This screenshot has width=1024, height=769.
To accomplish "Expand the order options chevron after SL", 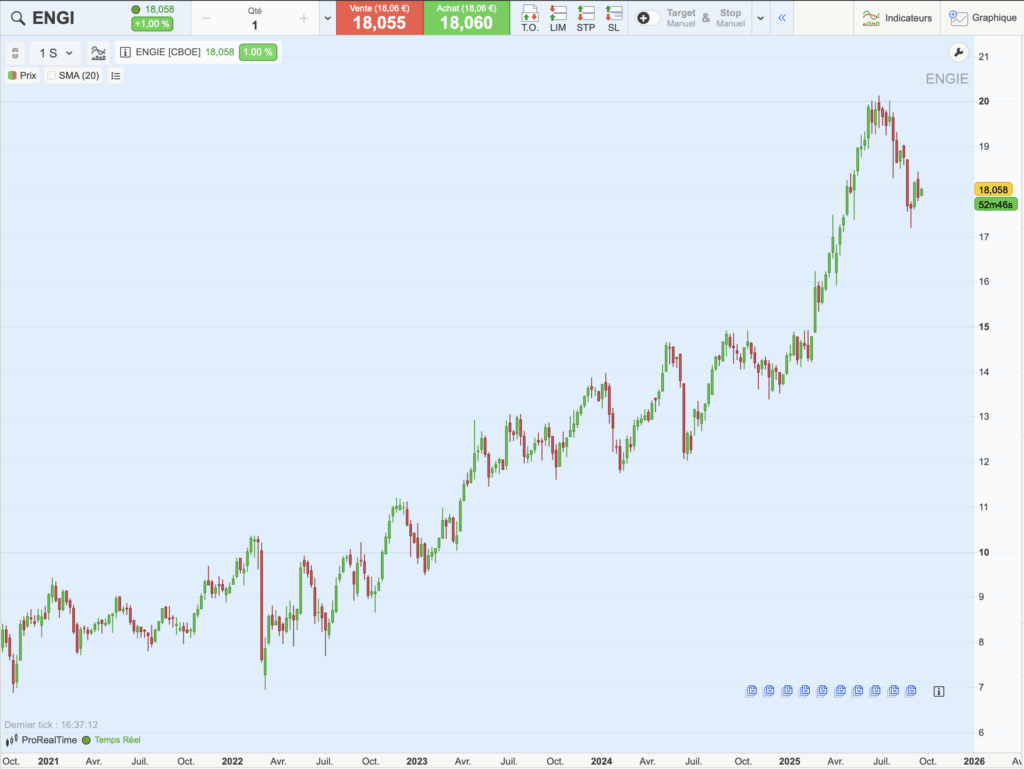I will 760,17.
